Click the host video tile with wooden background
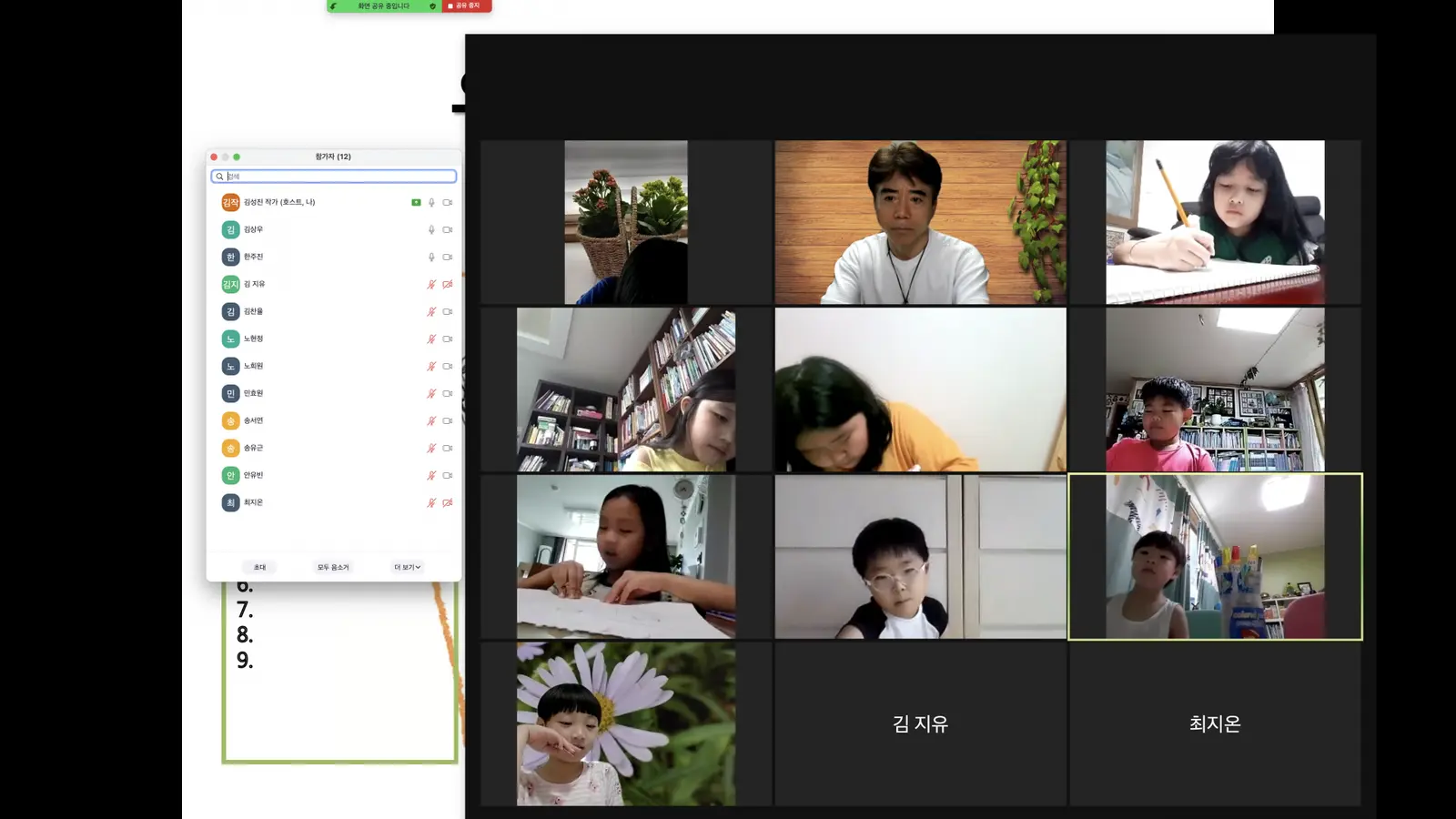This screenshot has width=1456, height=819. click(920, 222)
